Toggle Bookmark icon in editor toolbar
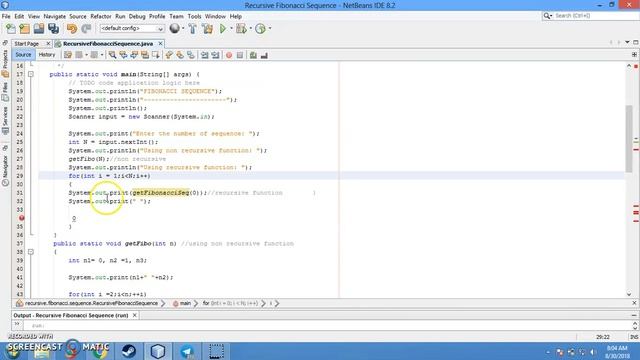Screen dimensions: 640x360 (x=191, y=55)
